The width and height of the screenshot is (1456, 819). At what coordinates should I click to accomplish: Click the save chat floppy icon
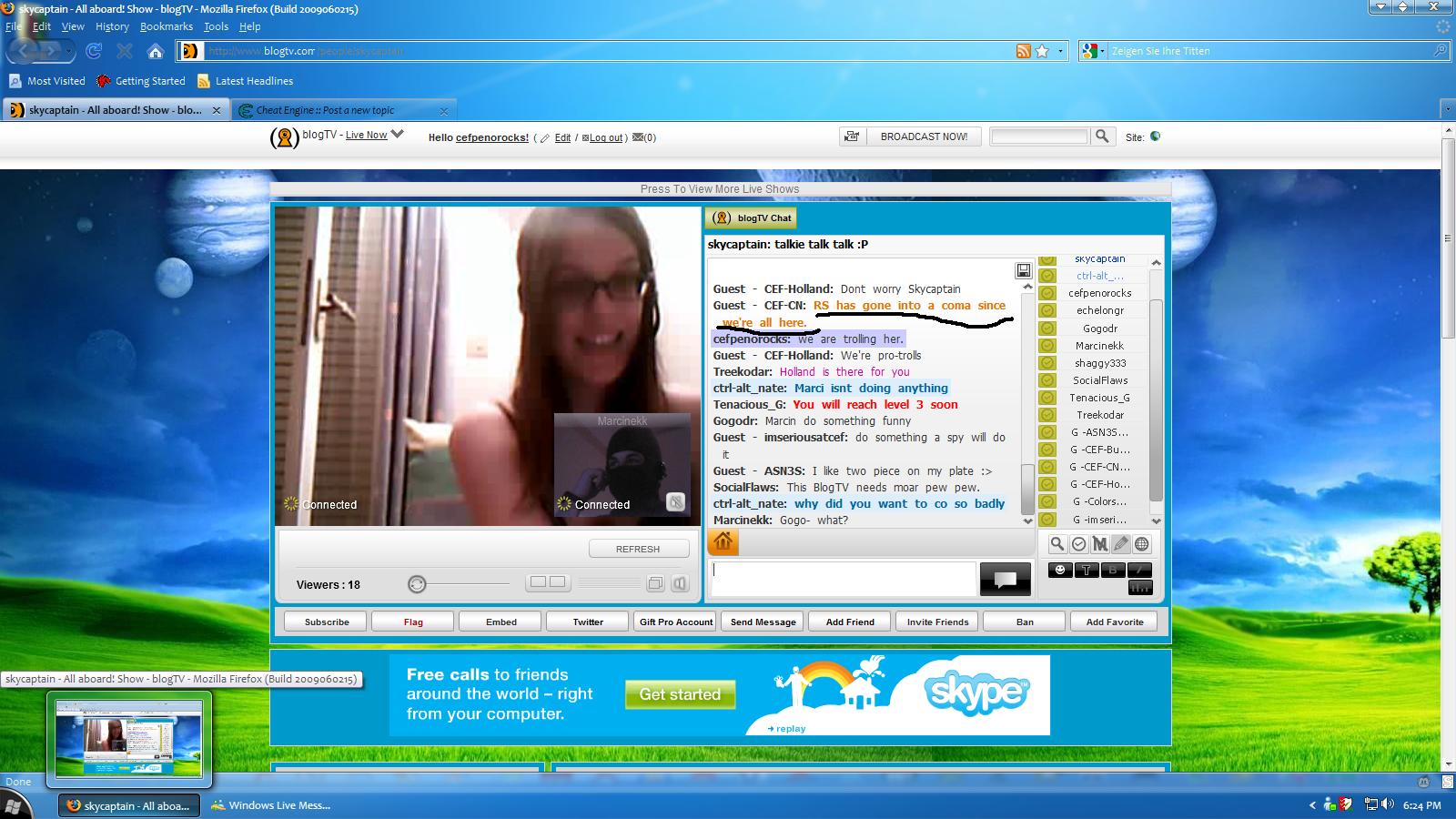point(1024,270)
